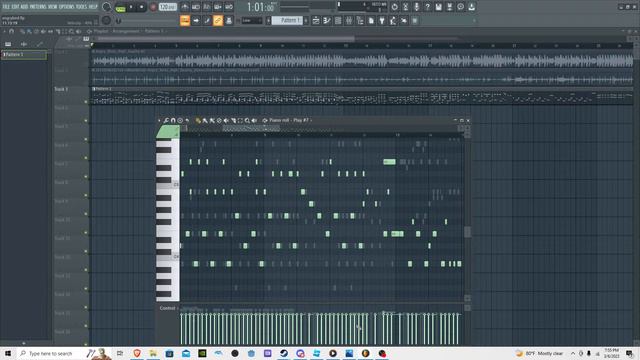This screenshot has height=360, width=640.
Task: Select Pattern 1 in the pattern list
Action: tap(24, 55)
